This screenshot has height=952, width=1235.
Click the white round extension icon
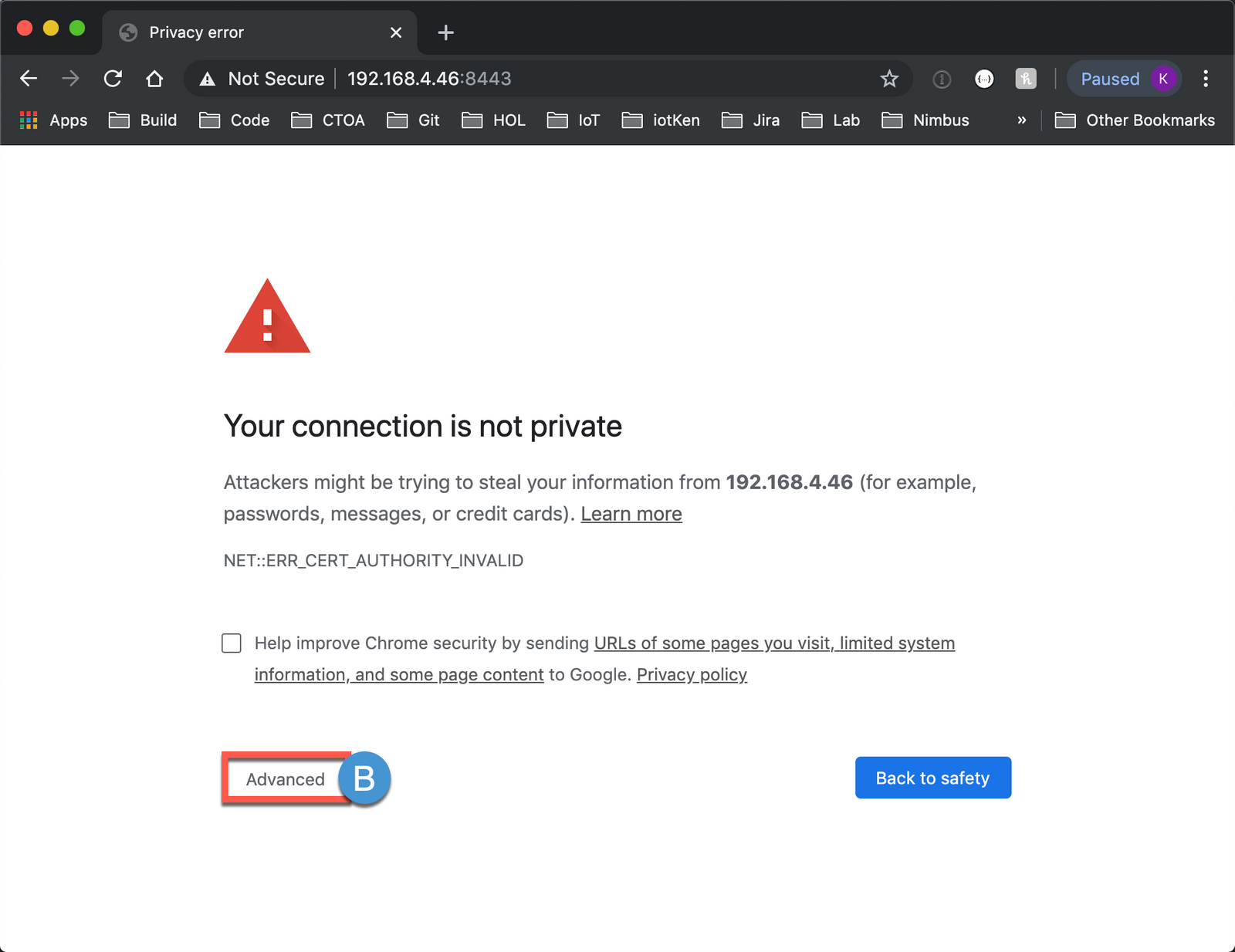(x=984, y=79)
